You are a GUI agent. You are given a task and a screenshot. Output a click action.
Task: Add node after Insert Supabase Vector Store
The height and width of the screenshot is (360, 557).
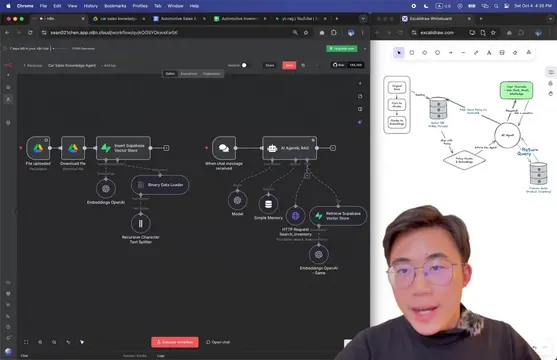click(166, 148)
